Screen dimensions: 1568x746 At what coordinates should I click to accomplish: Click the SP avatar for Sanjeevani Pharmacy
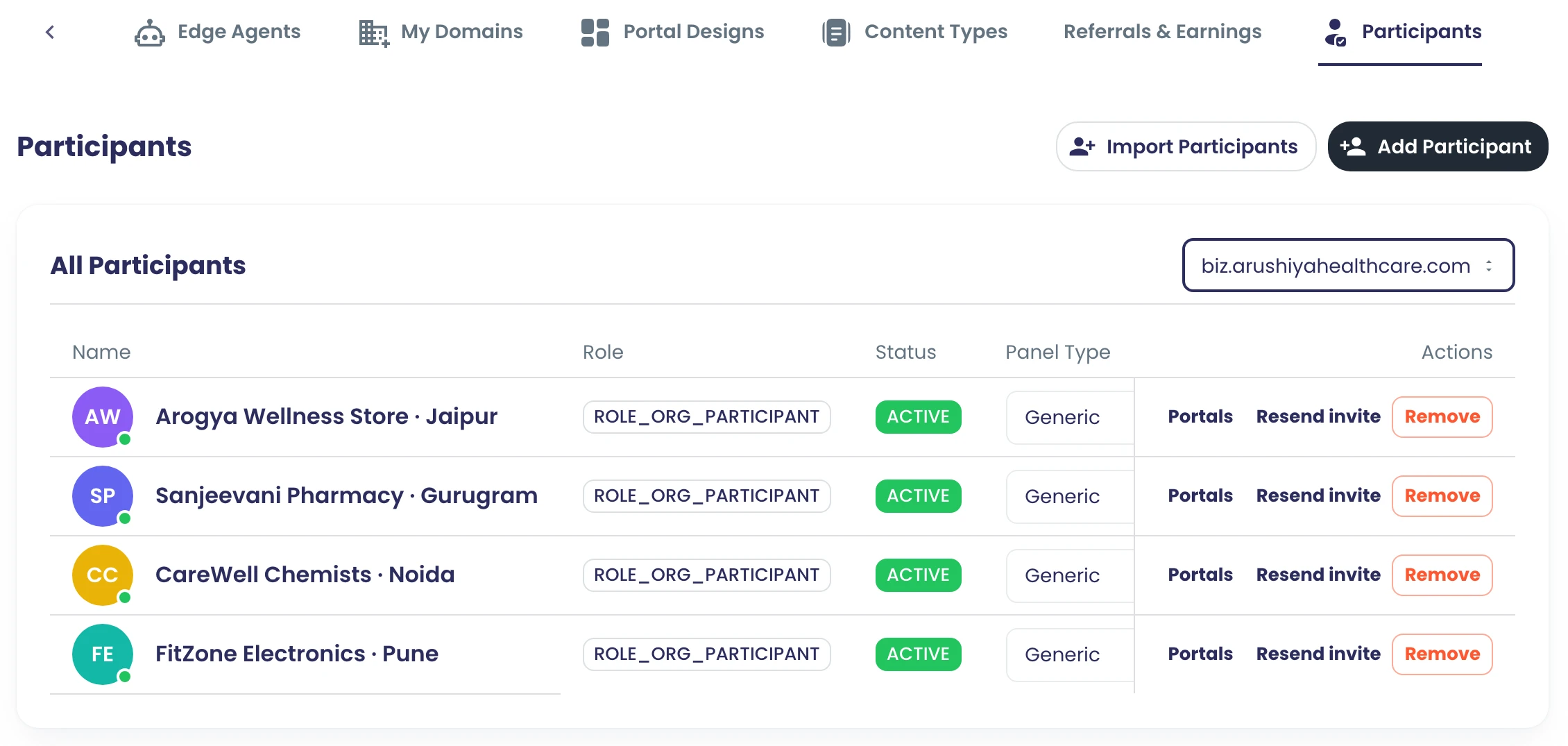103,495
